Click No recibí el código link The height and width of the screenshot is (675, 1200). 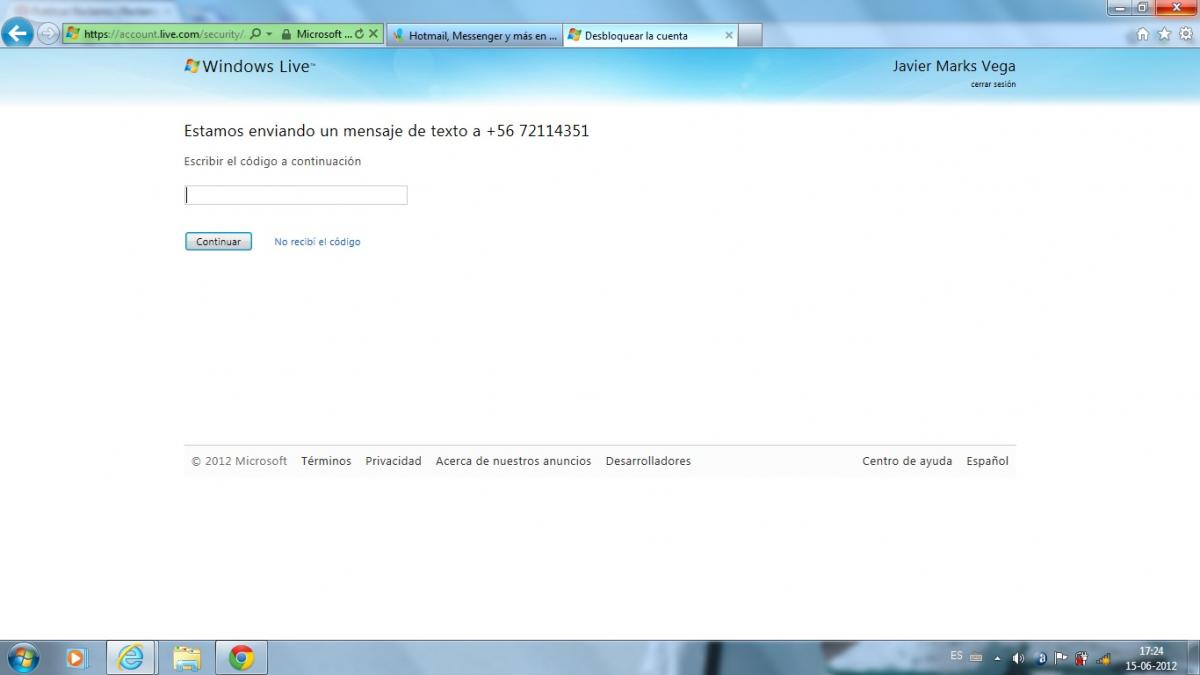(x=317, y=242)
